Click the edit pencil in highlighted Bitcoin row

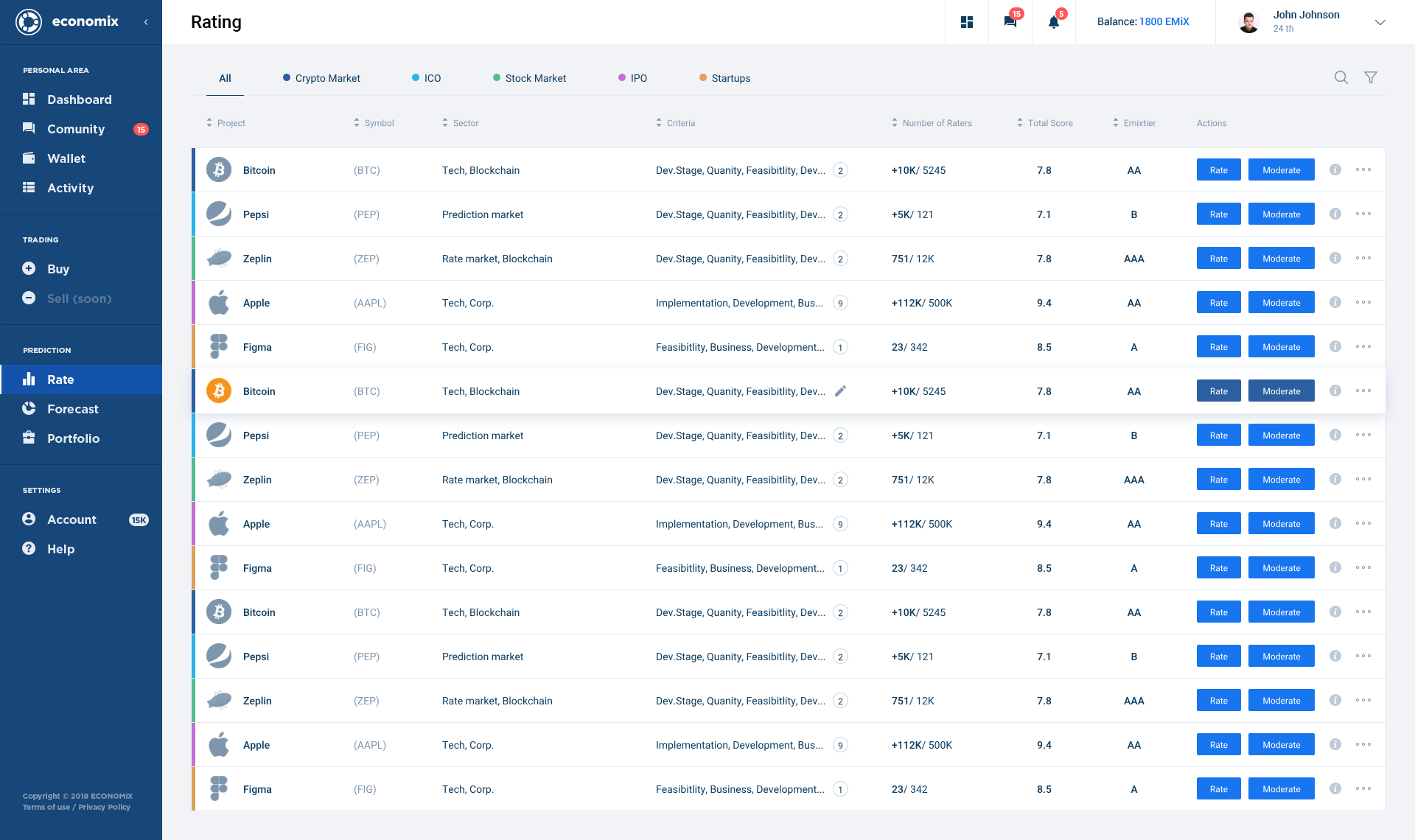pos(839,391)
